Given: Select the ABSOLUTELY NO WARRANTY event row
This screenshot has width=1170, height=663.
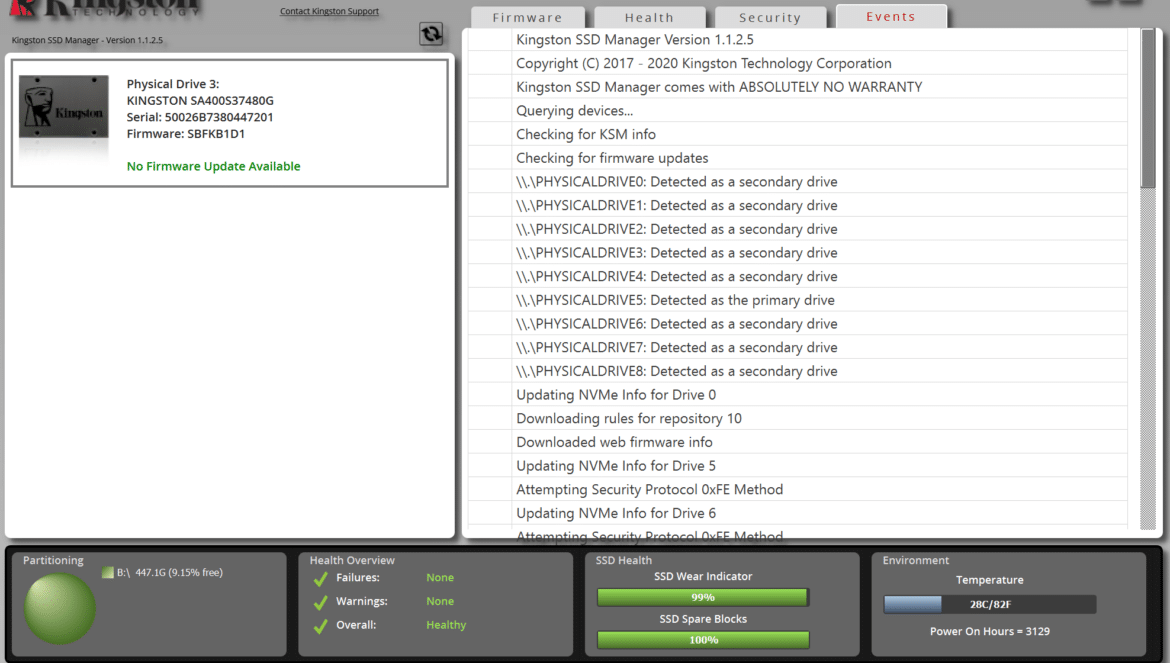Looking at the screenshot, I should click(798, 87).
